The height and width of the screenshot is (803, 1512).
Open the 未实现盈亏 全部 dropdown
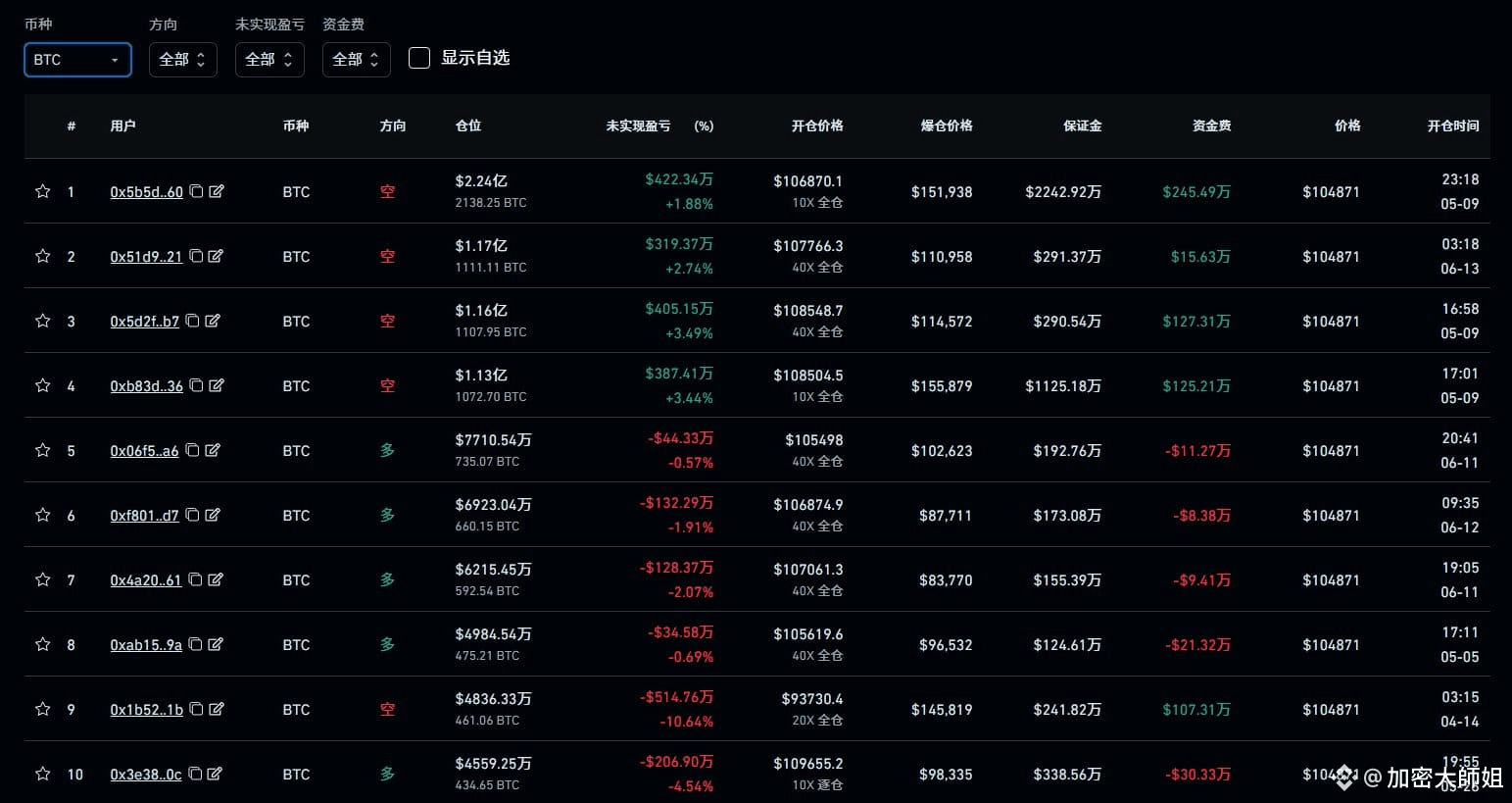click(269, 60)
